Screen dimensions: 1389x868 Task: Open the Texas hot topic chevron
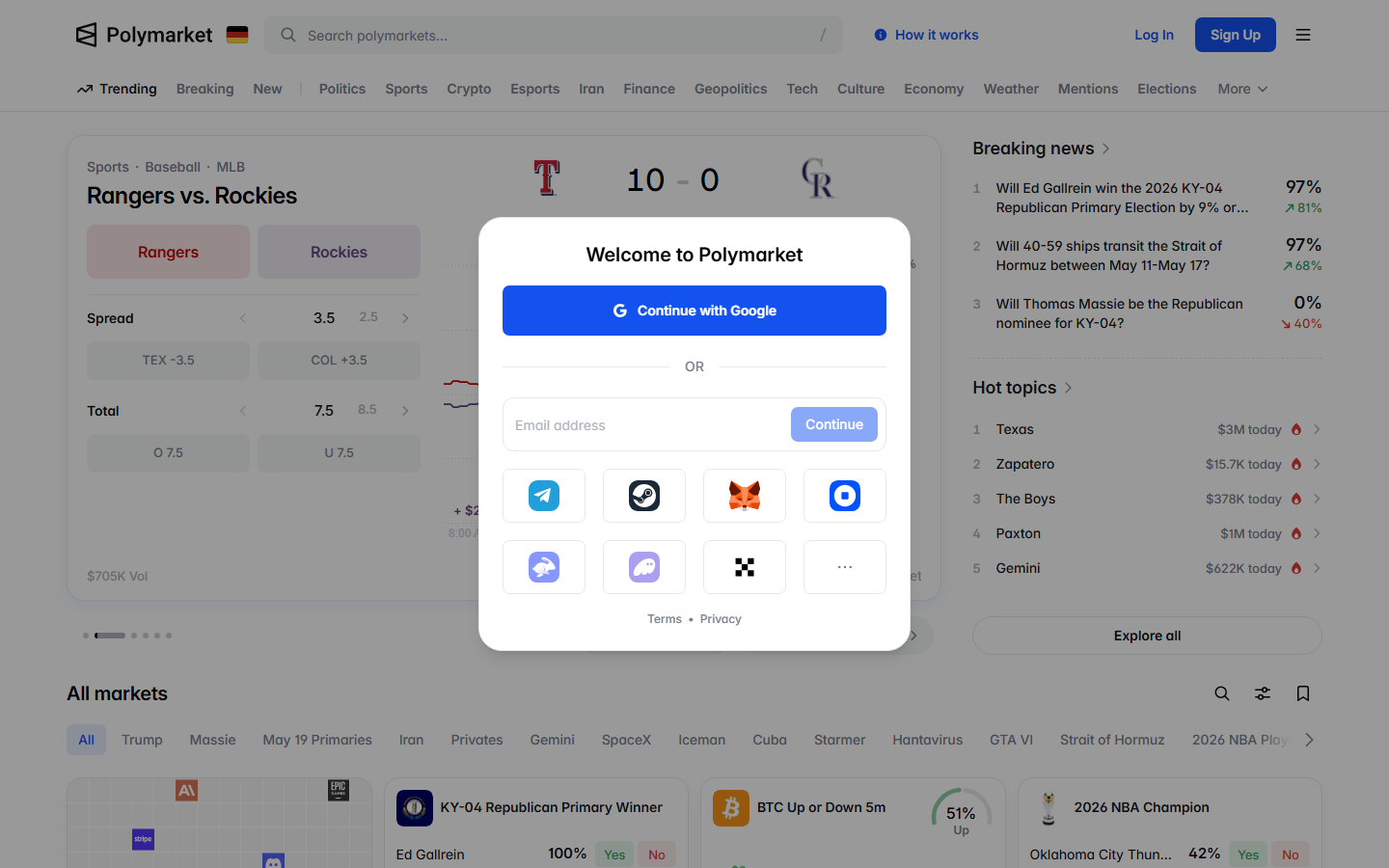coord(1317,429)
